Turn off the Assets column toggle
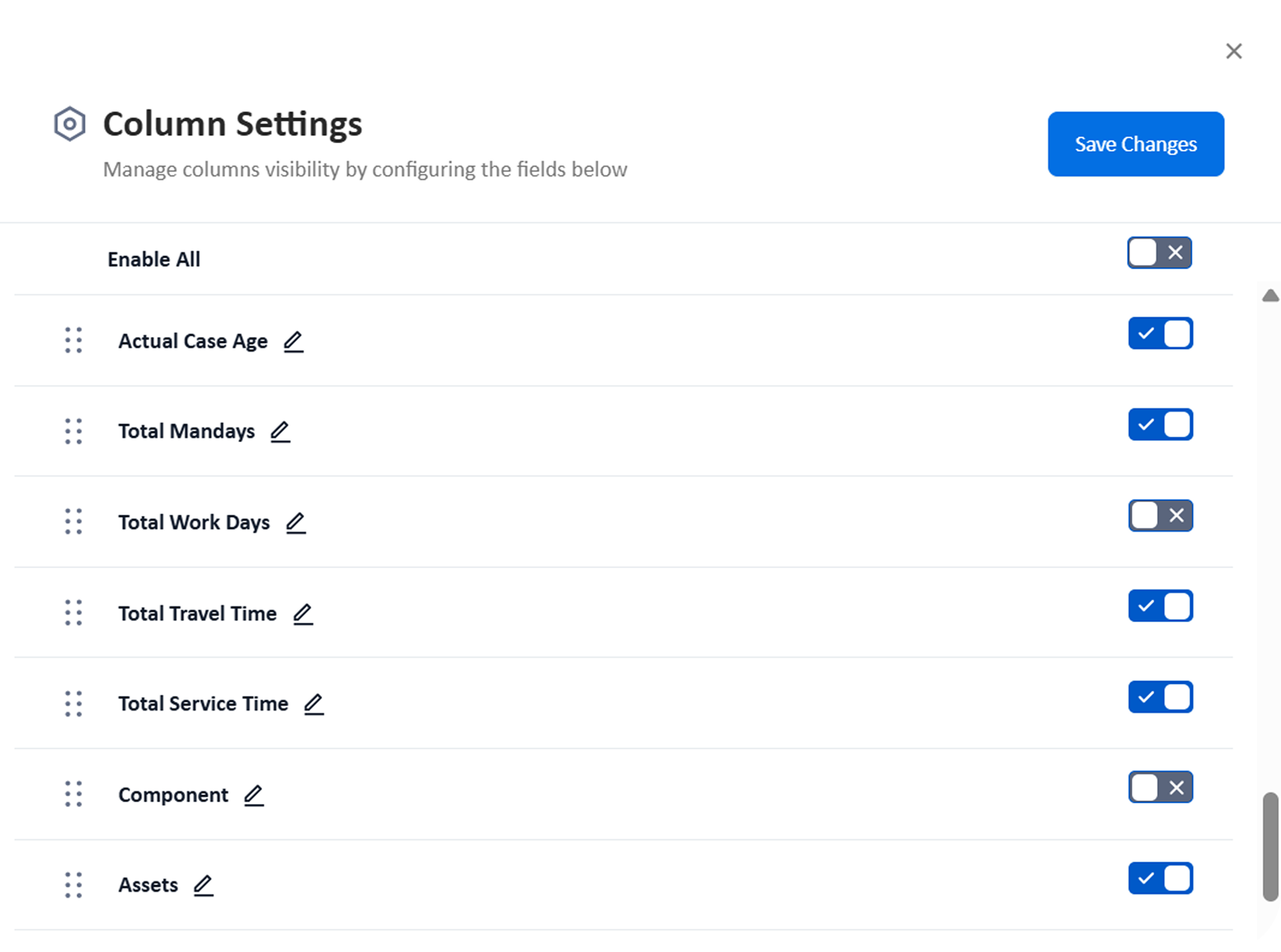The width and height of the screenshot is (1281, 952). coord(1160,878)
